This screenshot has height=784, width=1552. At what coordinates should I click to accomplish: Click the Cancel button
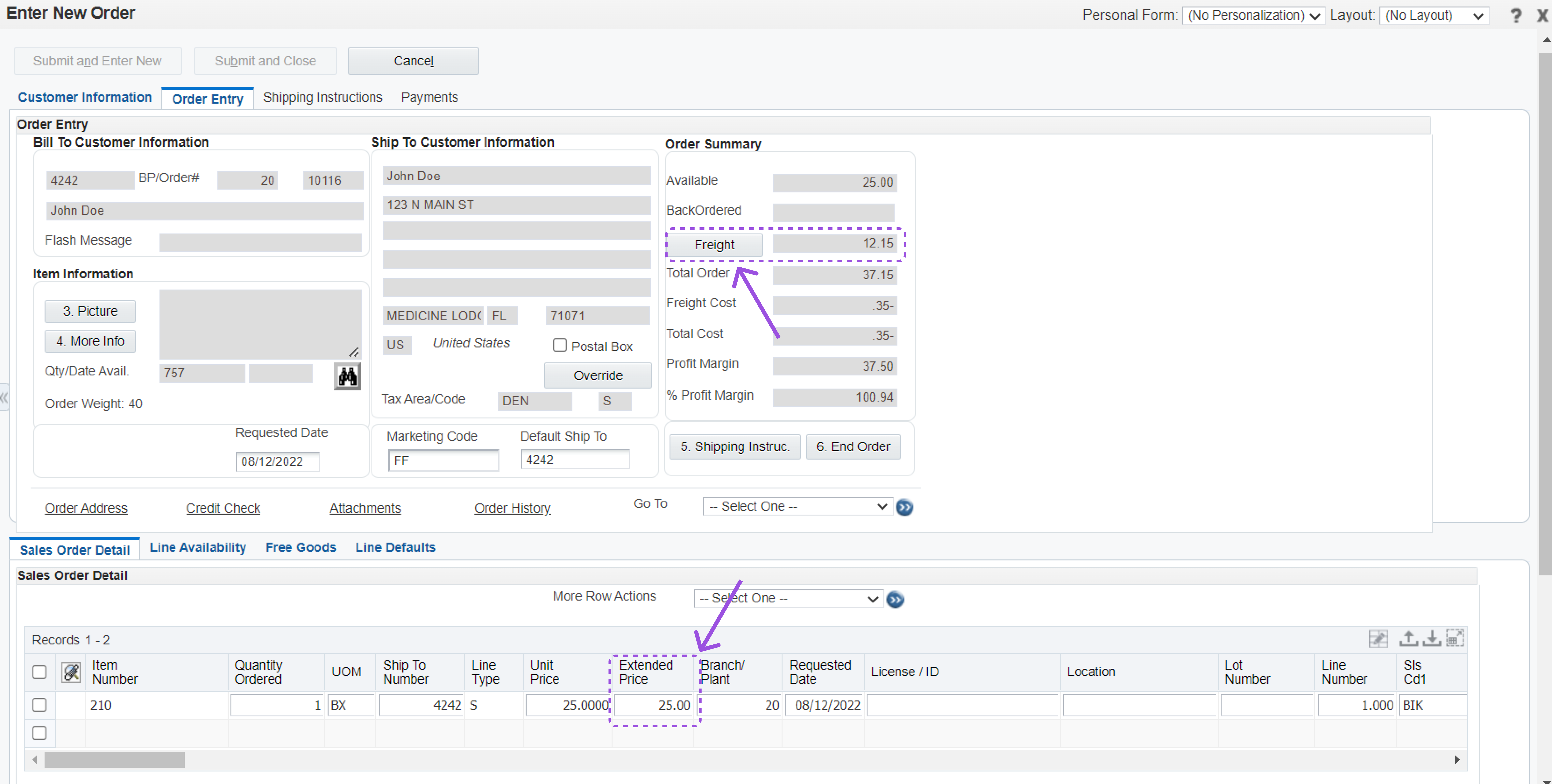coord(413,61)
